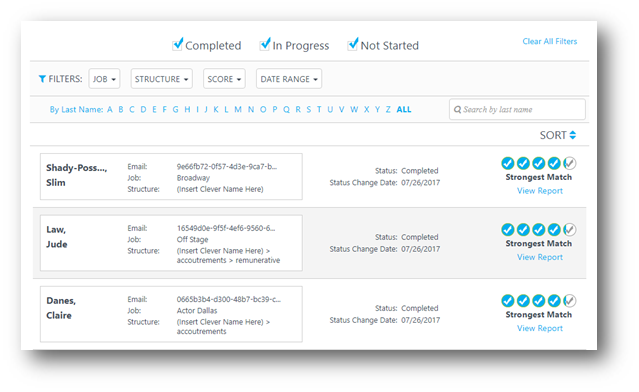Filter last names by letter D
The height and width of the screenshot is (392, 639).
tap(143, 109)
